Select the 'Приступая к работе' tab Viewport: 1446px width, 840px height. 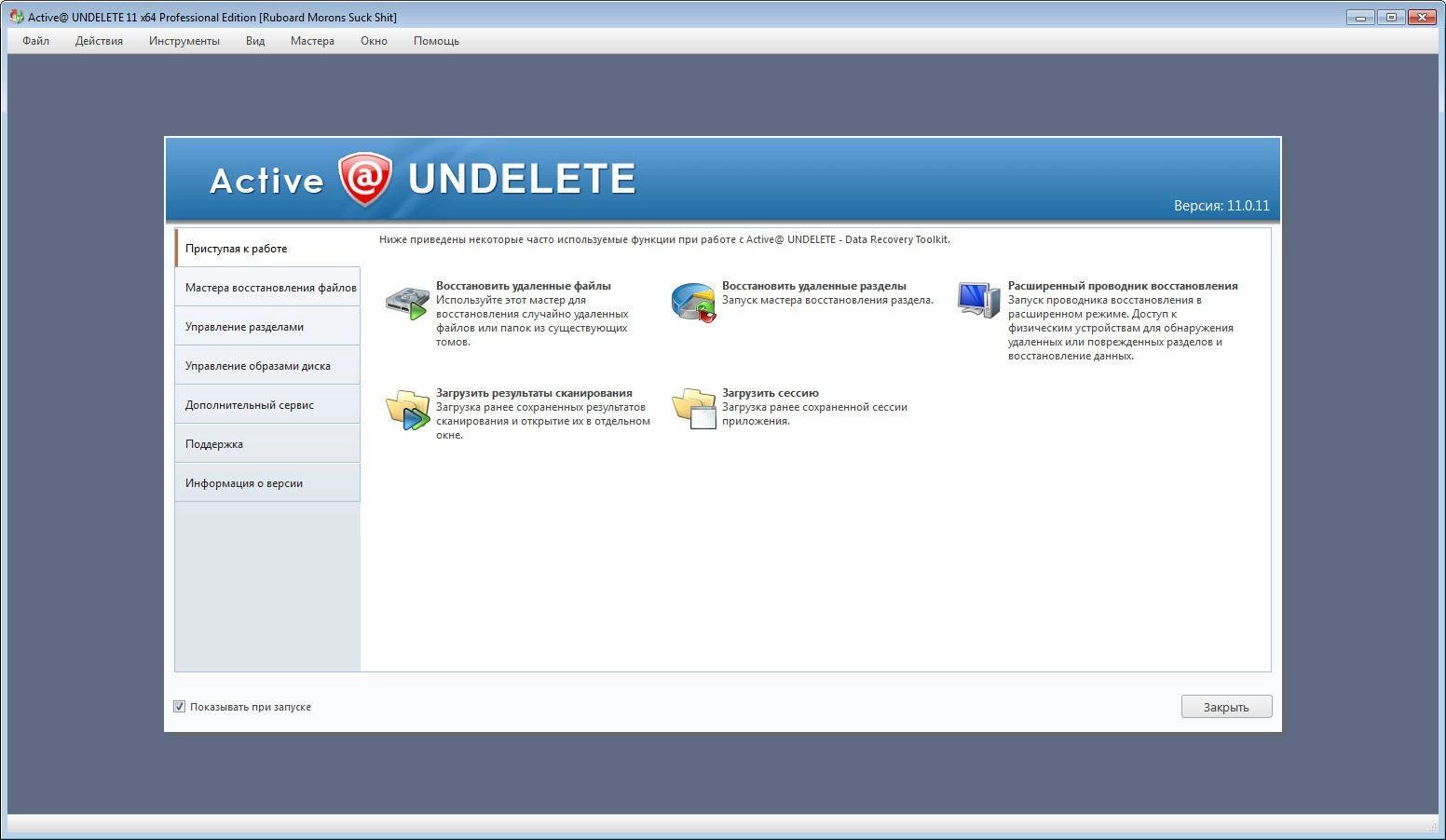pos(267,249)
